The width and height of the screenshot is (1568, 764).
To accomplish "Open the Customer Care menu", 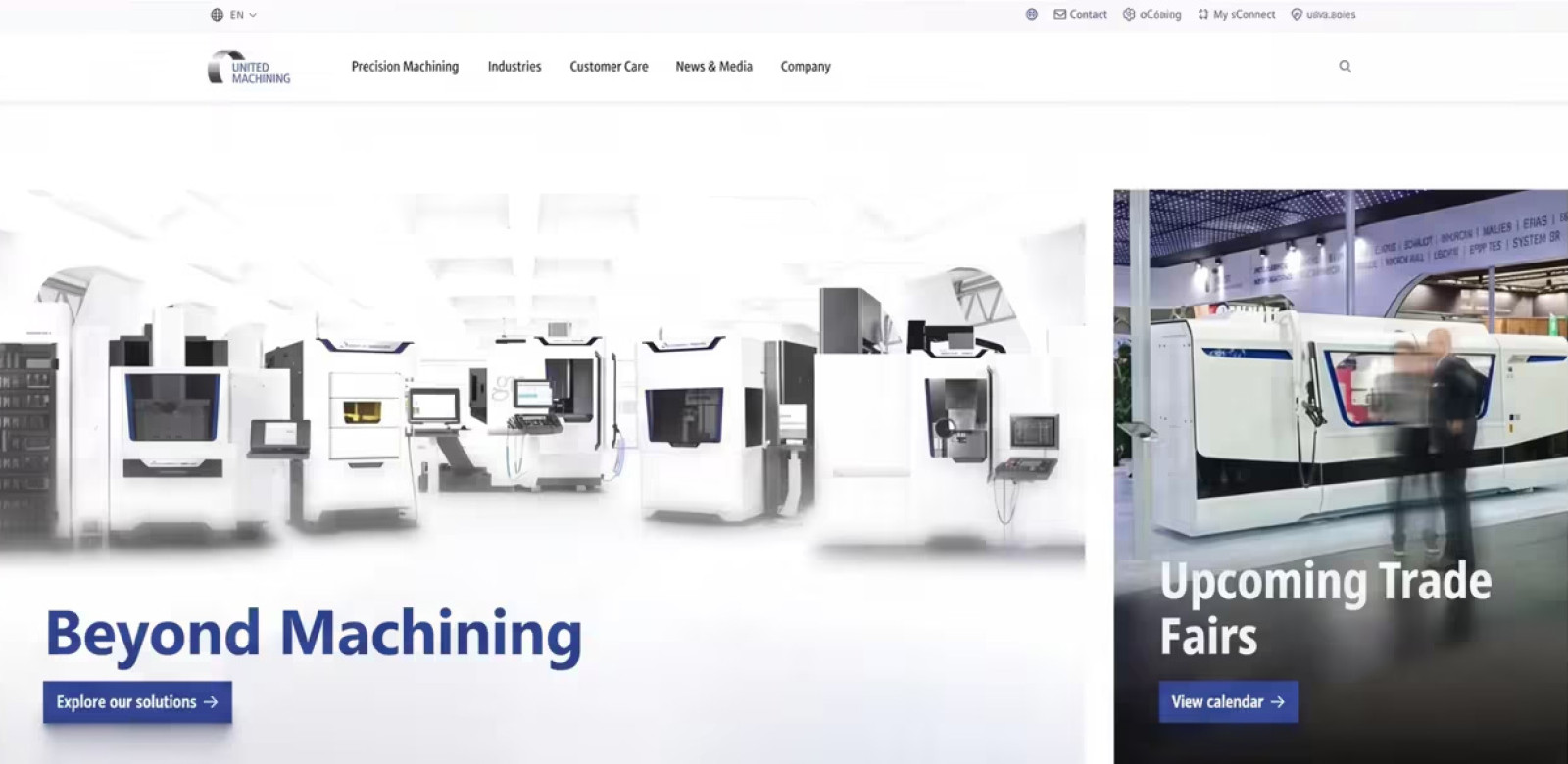I will pos(609,67).
